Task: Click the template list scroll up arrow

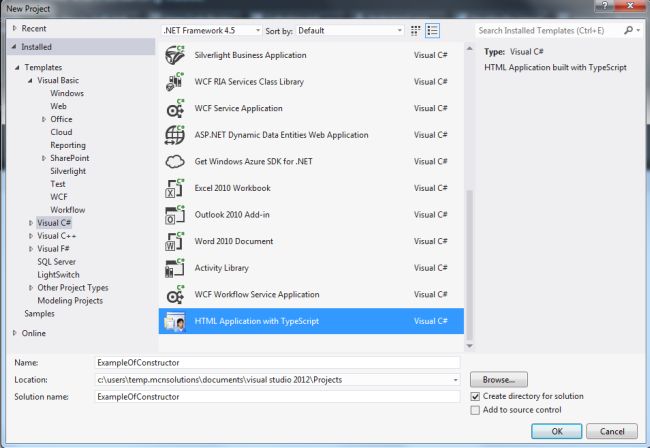Action: [469, 48]
